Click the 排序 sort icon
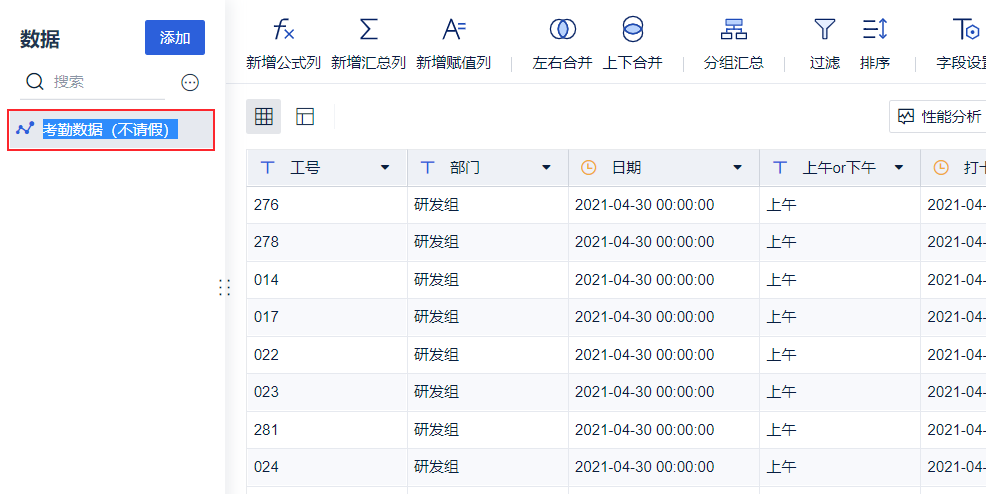This screenshot has height=494, width=986. point(875,30)
